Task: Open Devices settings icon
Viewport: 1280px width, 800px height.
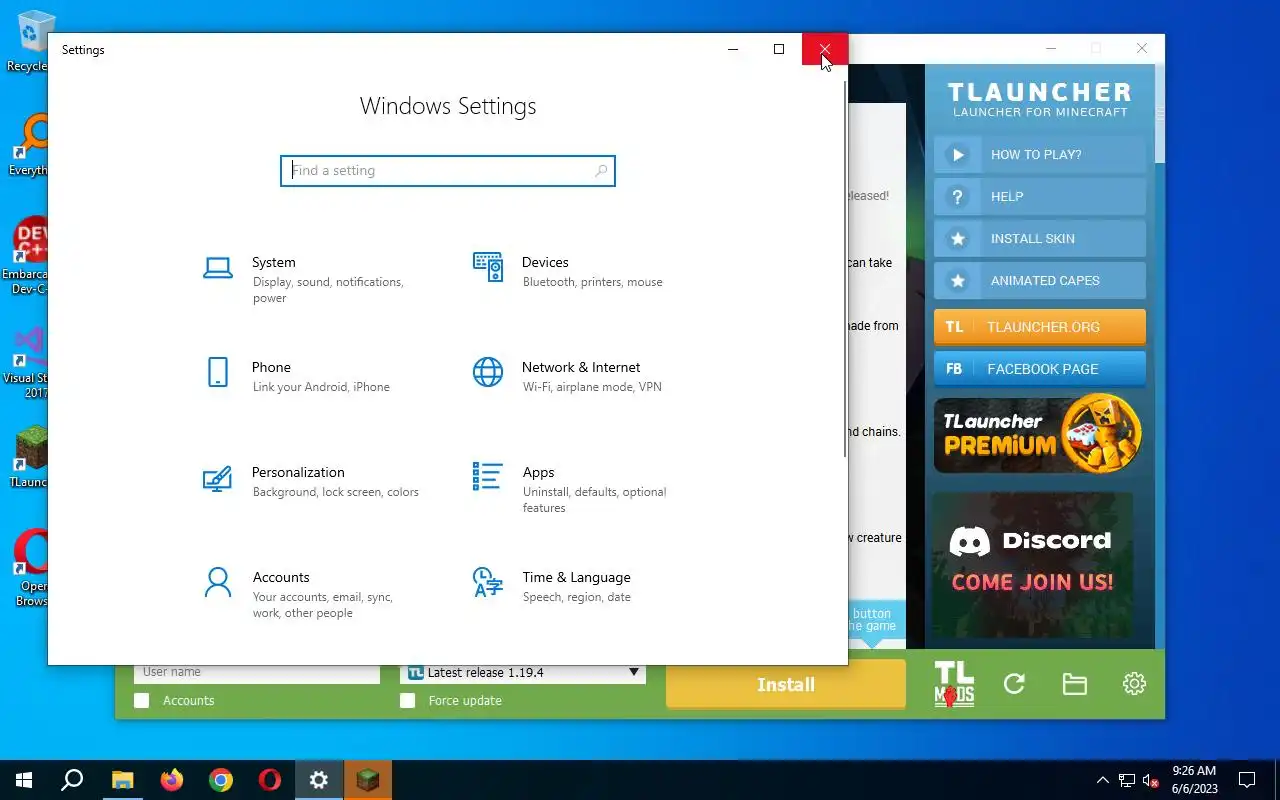Action: click(488, 267)
